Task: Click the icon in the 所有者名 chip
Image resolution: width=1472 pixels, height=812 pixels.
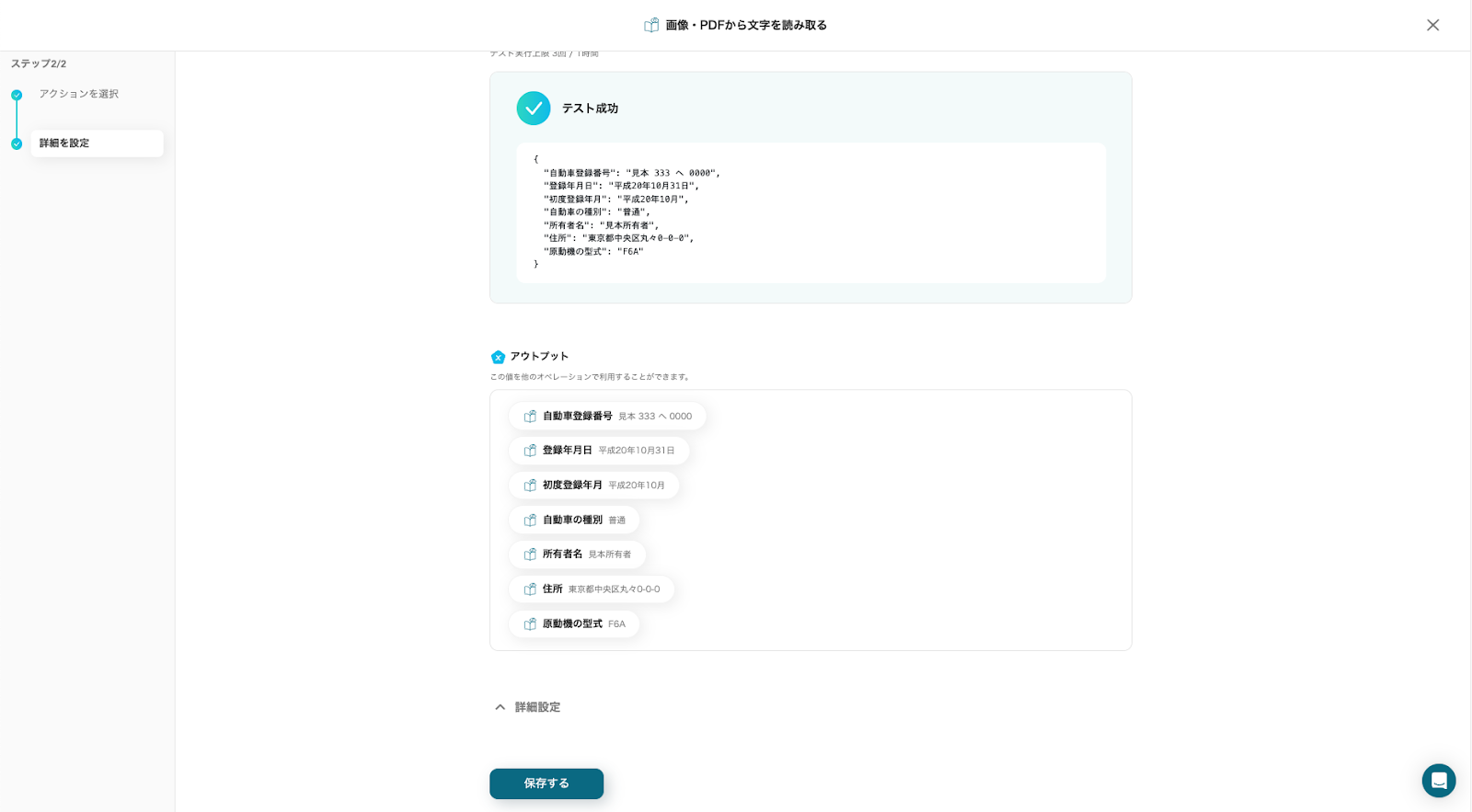Action: pyautogui.click(x=530, y=555)
